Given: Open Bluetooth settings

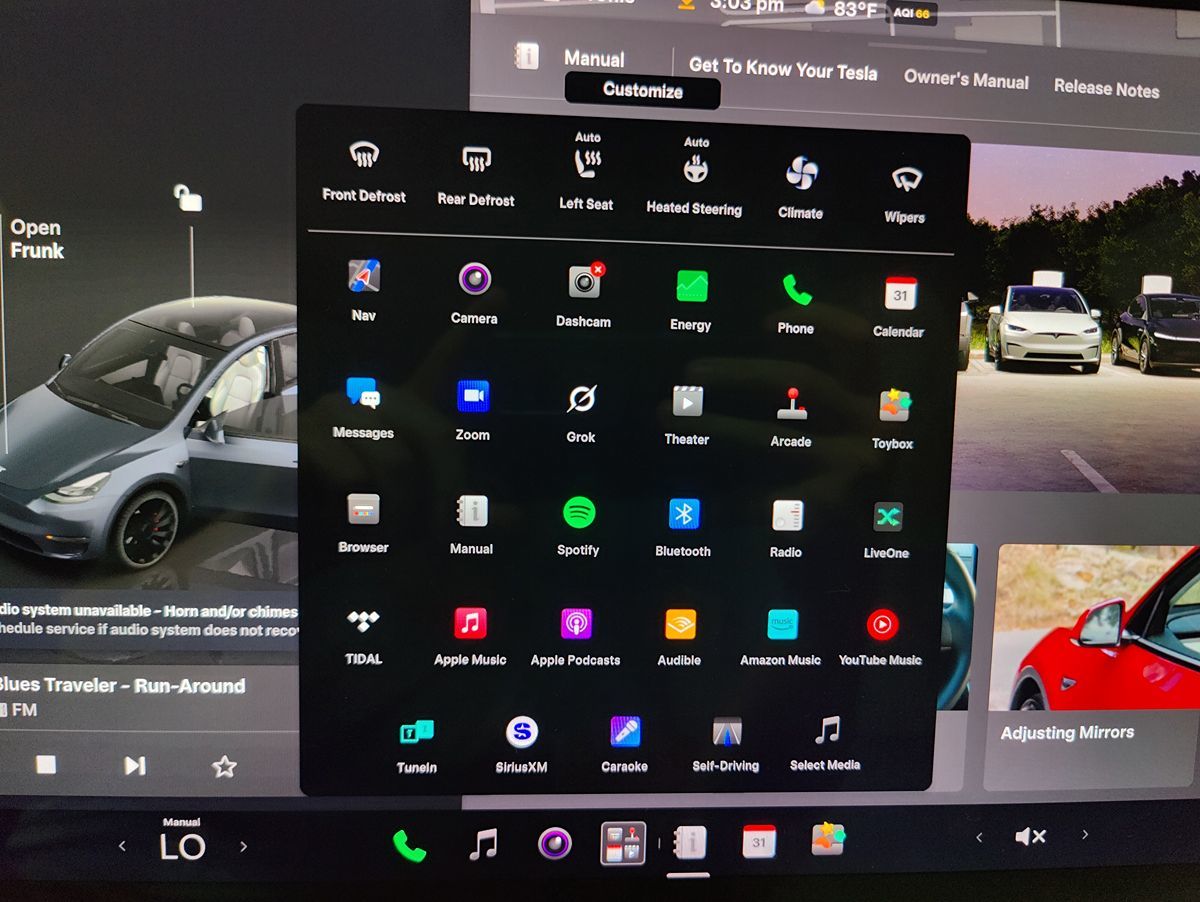Looking at the screenshot, I should tap(683, 527).
